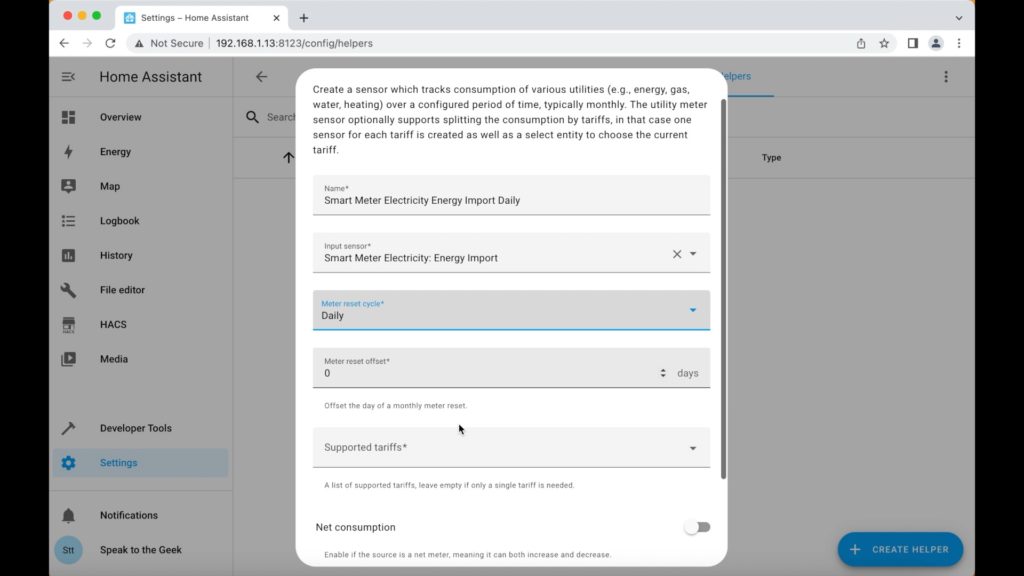Click the Settings gear icon
The width and height of the screenshot is (1024, 576).
pos(69,463)
